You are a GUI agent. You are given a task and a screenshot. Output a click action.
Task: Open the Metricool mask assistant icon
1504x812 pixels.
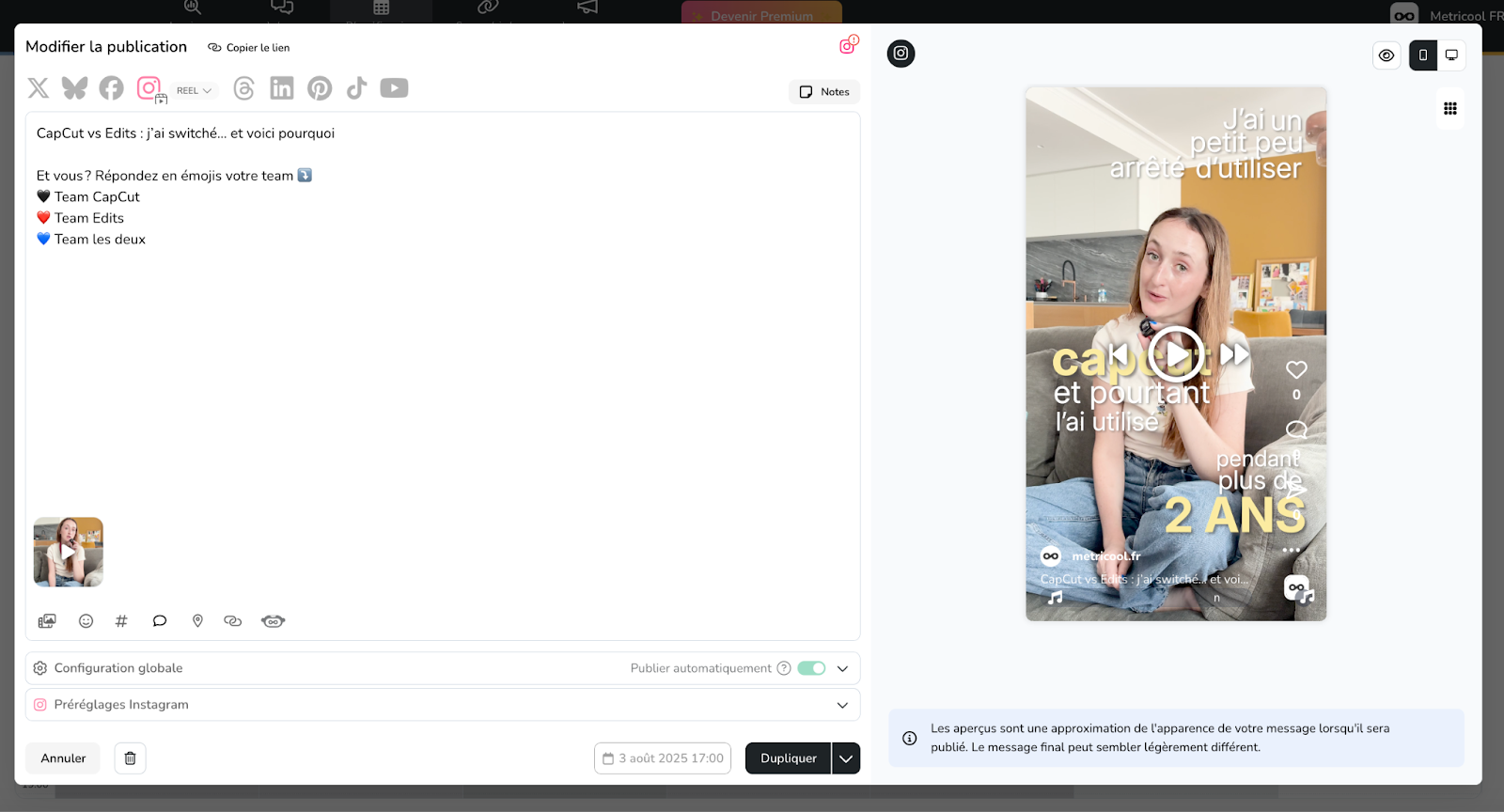pos(274,621)
